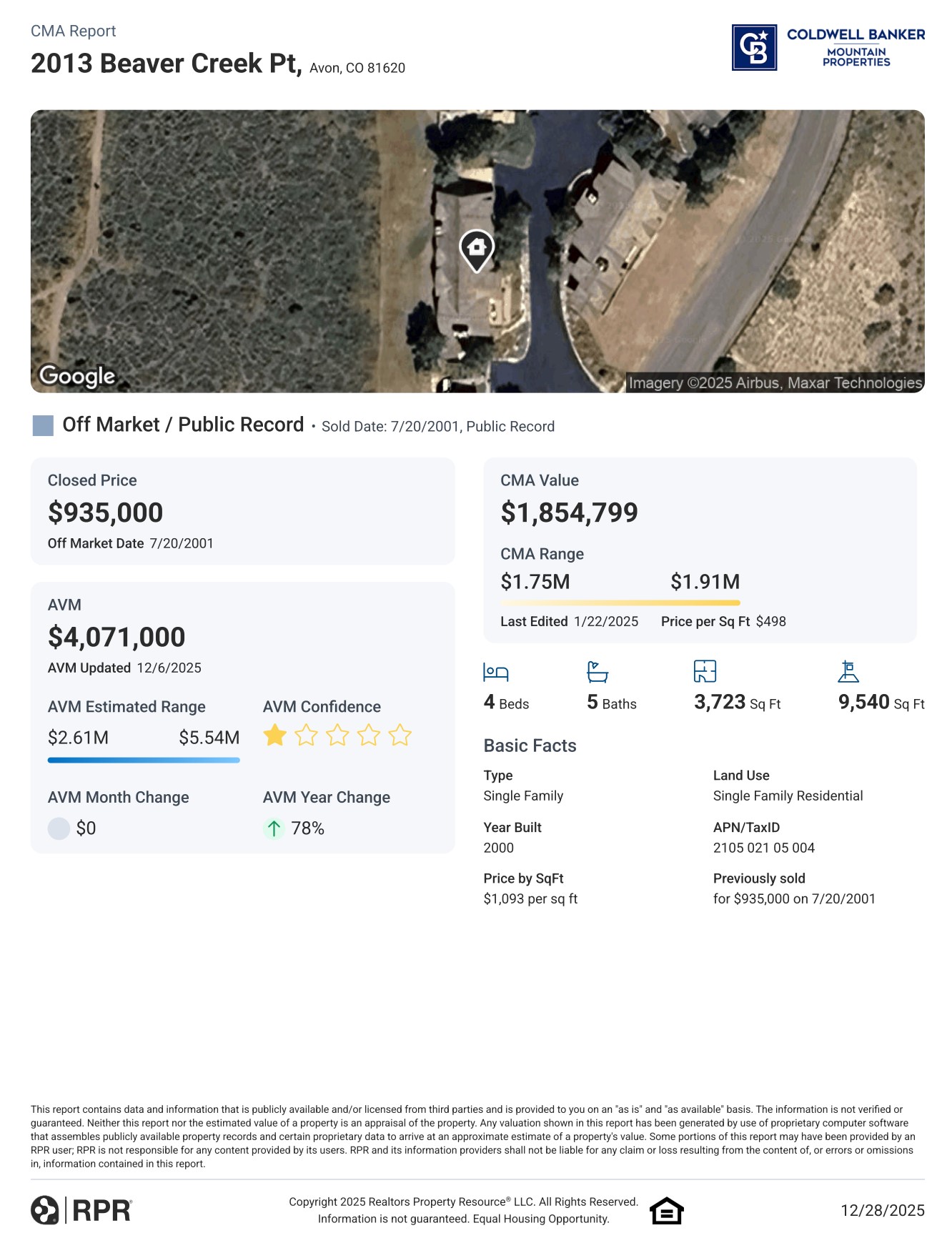The height and width of the screenshot is (1238, 952).
Task: Click the Coldwell Banker logo icon
Action: click(x=754, y=48)
